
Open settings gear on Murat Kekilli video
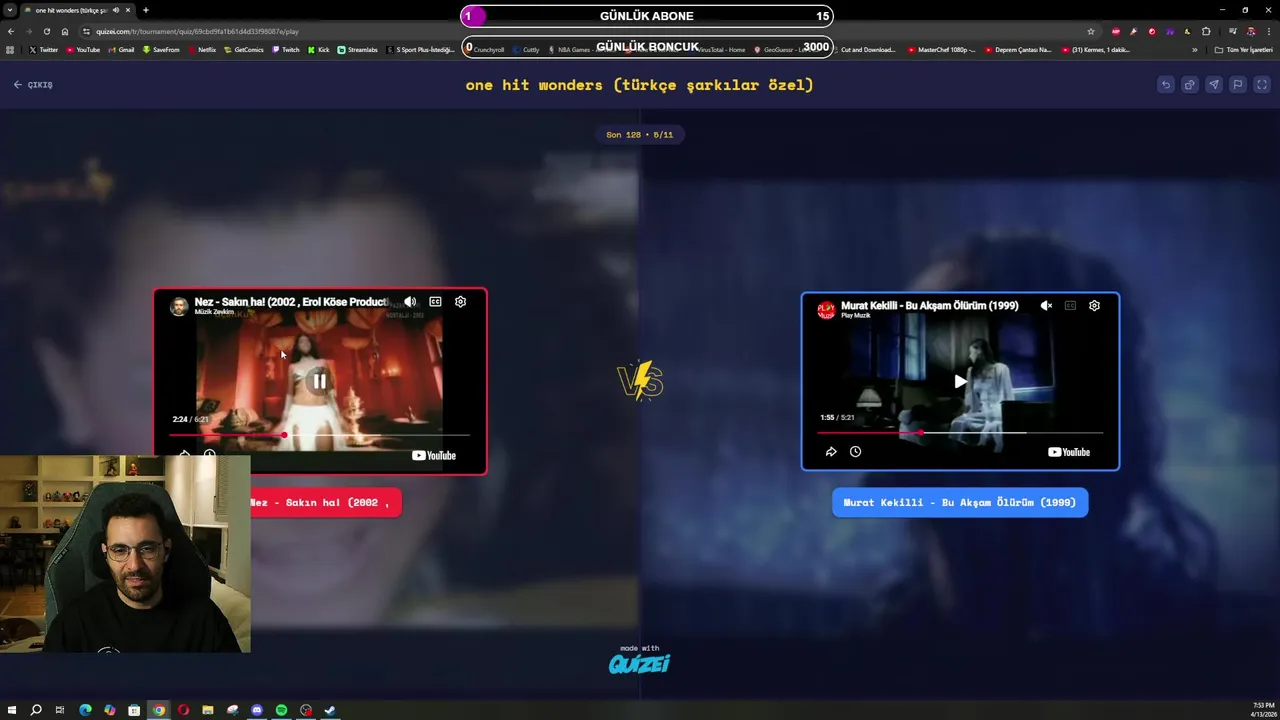[1094, 305]
